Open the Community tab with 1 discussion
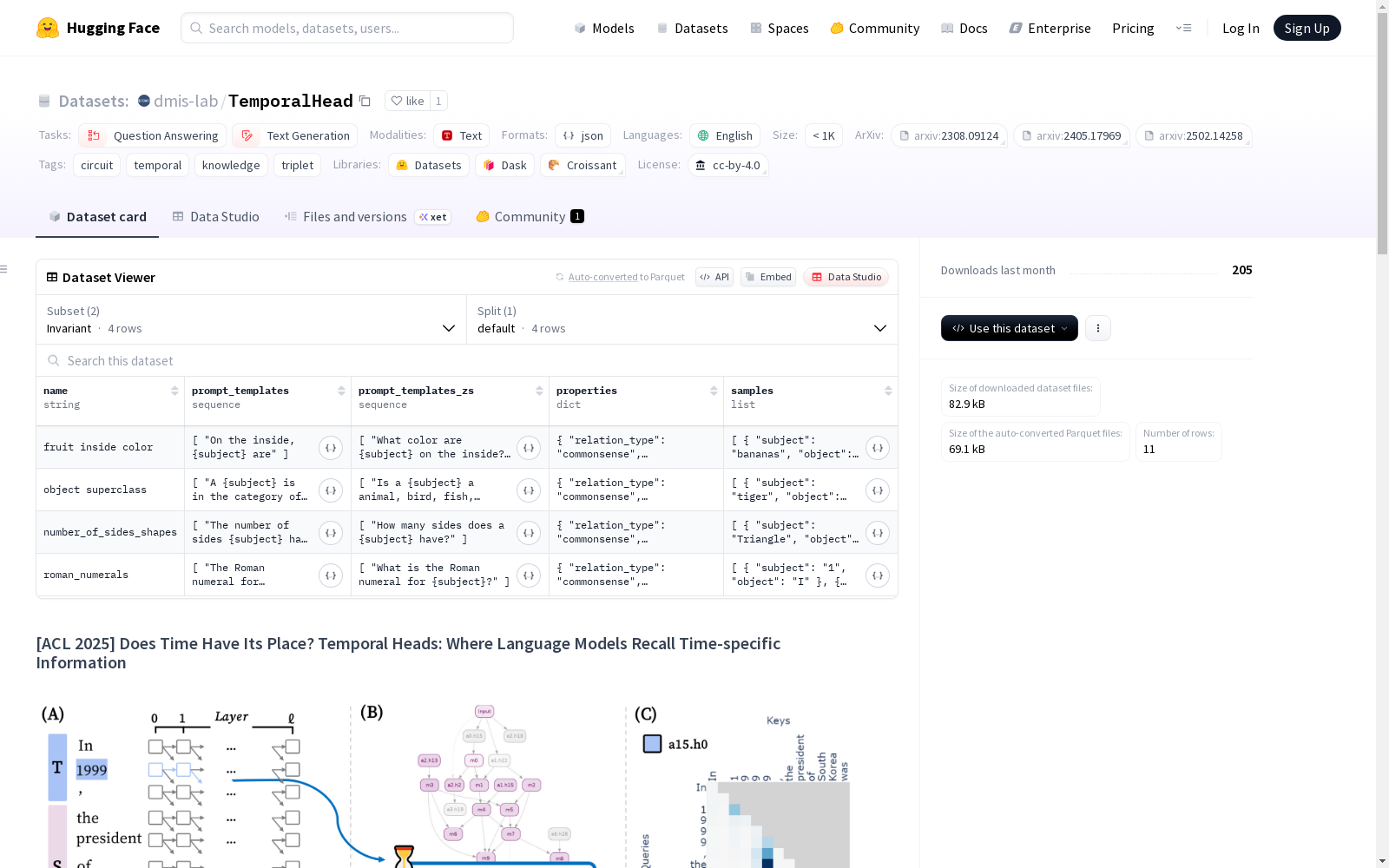 click(x=530, y=217)
